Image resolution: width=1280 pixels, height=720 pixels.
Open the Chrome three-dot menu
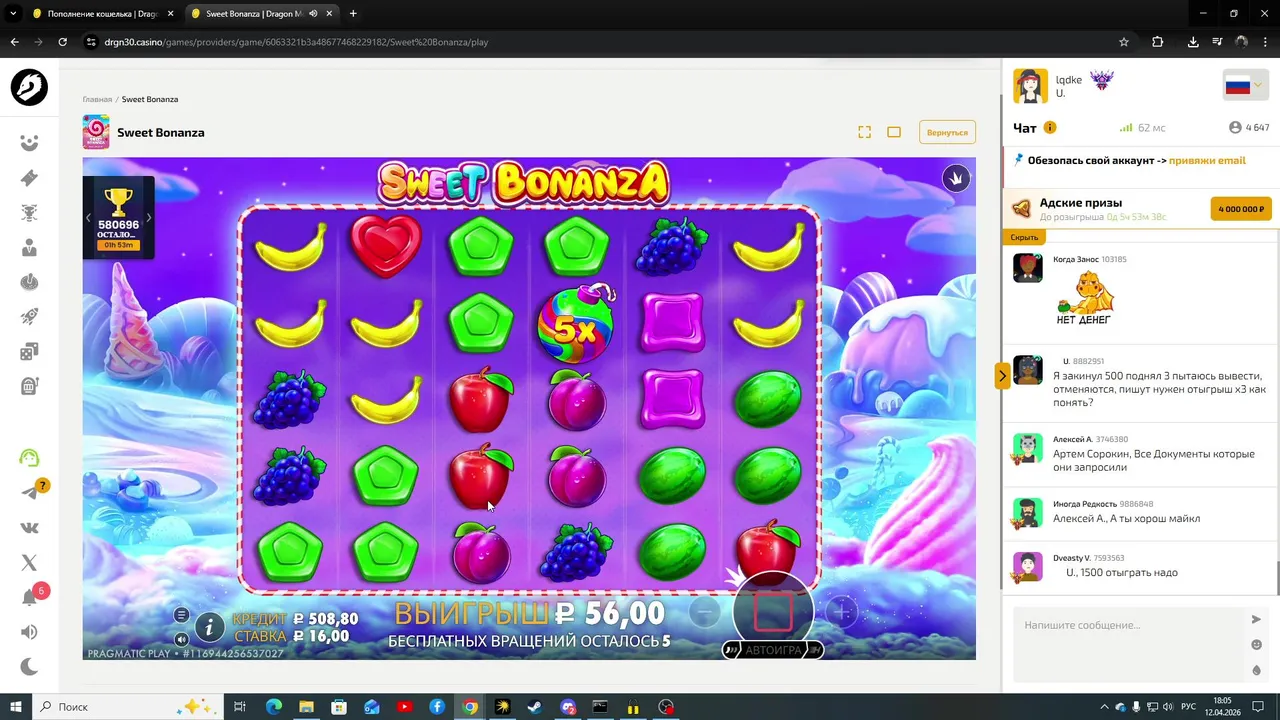click(x=1265, y=42)
